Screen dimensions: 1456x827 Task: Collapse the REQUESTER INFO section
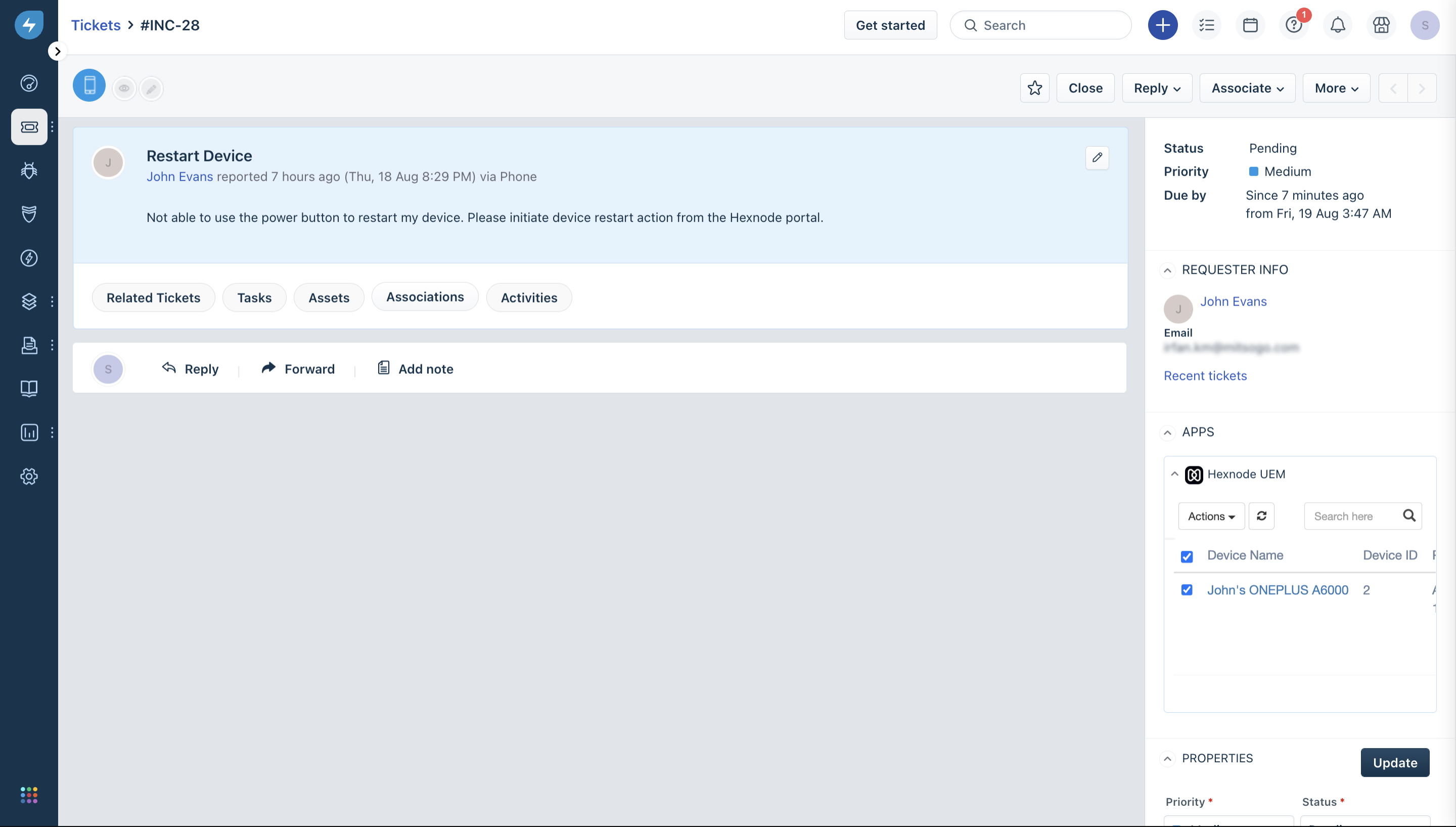click(x=1167, y=271)
